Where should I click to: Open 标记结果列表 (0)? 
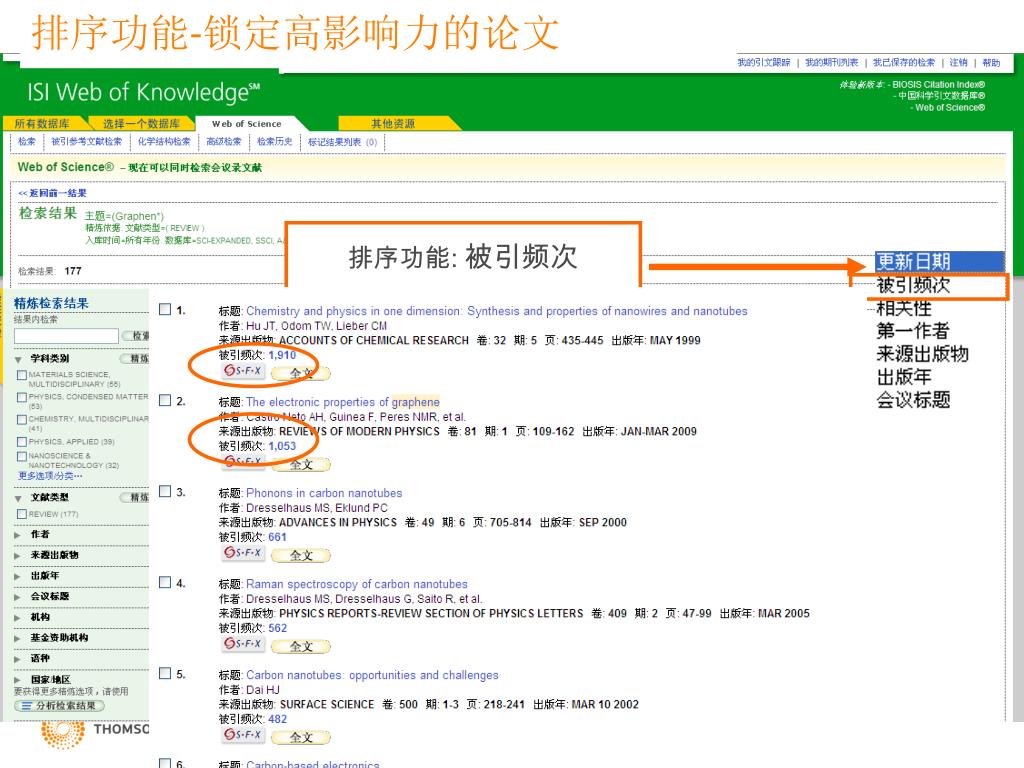pyautogui.click(x=342, y=142)
